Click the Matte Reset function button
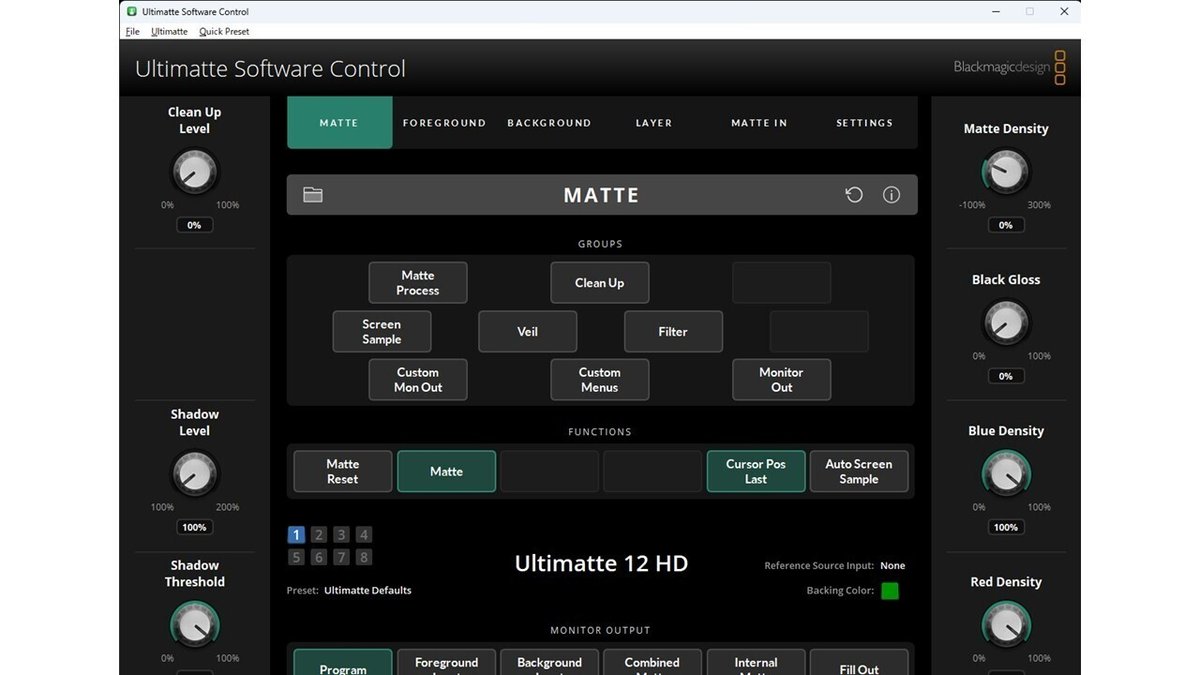This screenshot has height=675, width=1200. pyautogui.click(x=343, y=471)
